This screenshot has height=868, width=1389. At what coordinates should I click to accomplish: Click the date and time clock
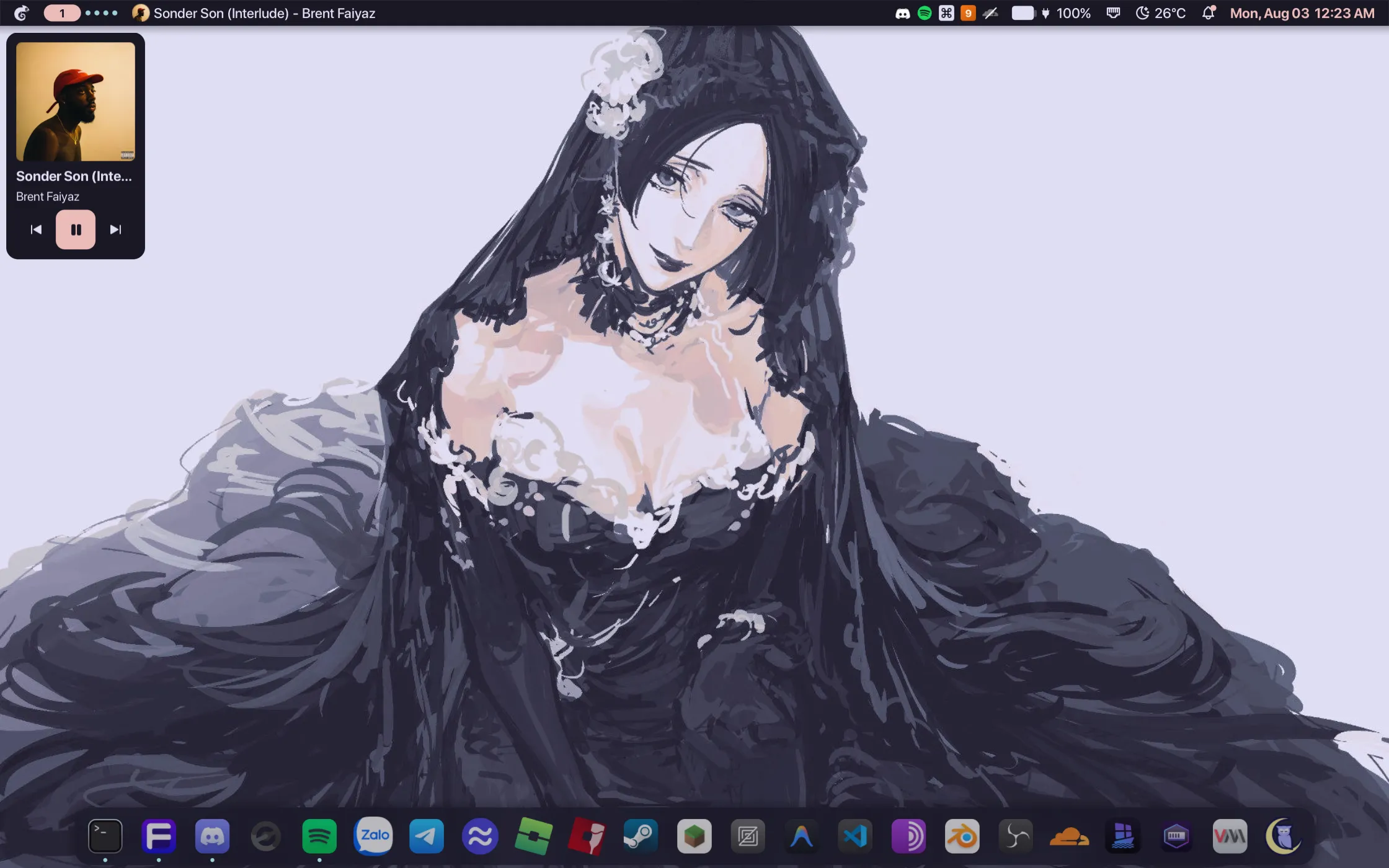click(x=1302, y=13)
